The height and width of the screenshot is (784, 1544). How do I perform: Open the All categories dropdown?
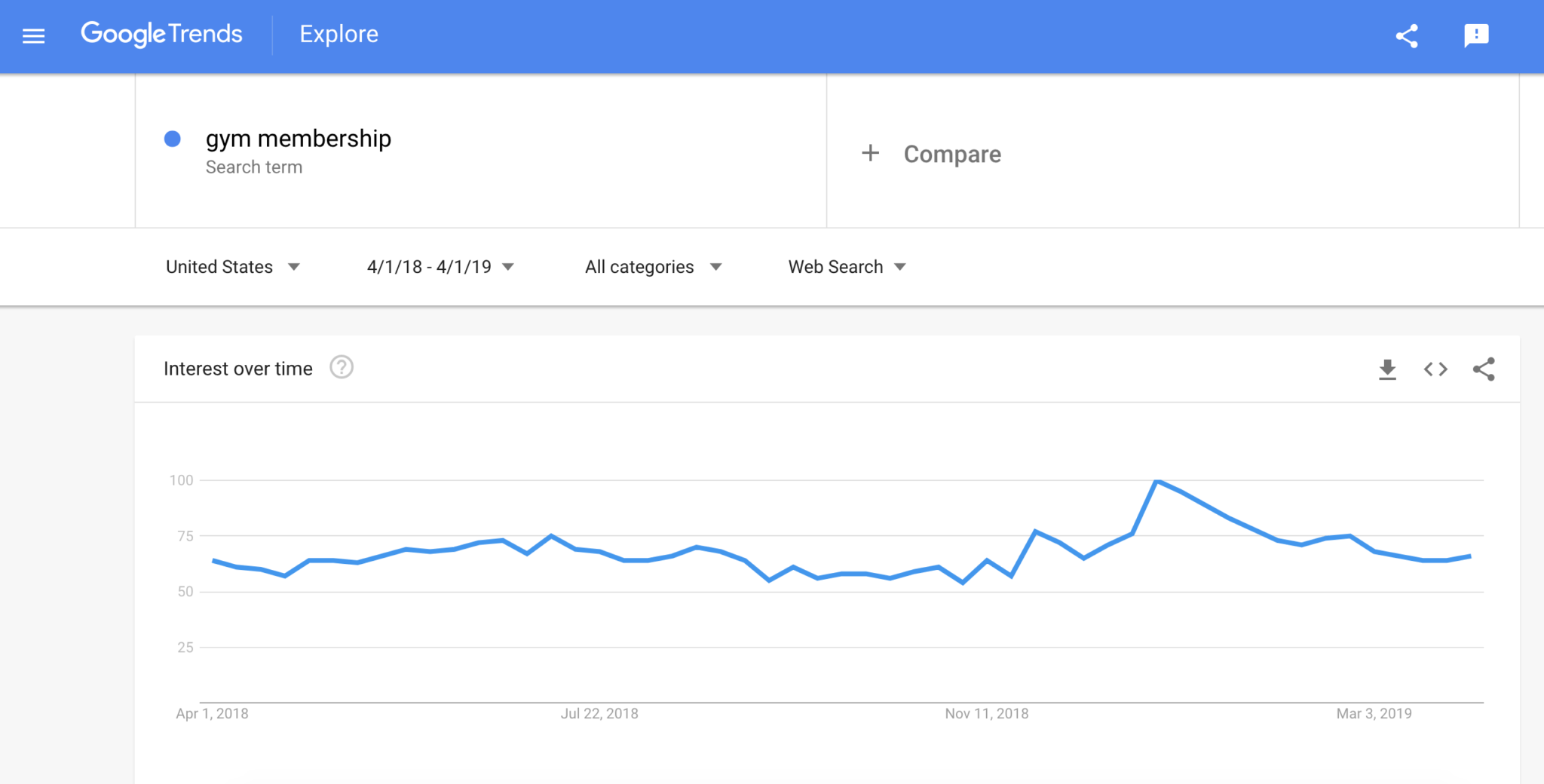coord(653,267)
